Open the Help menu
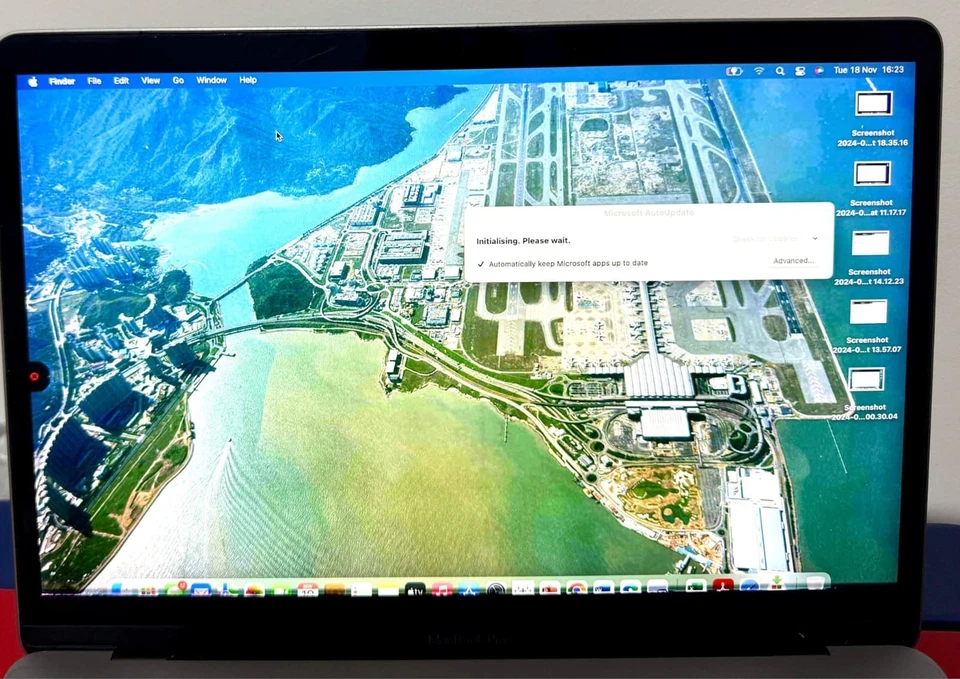 pos(248,80)
